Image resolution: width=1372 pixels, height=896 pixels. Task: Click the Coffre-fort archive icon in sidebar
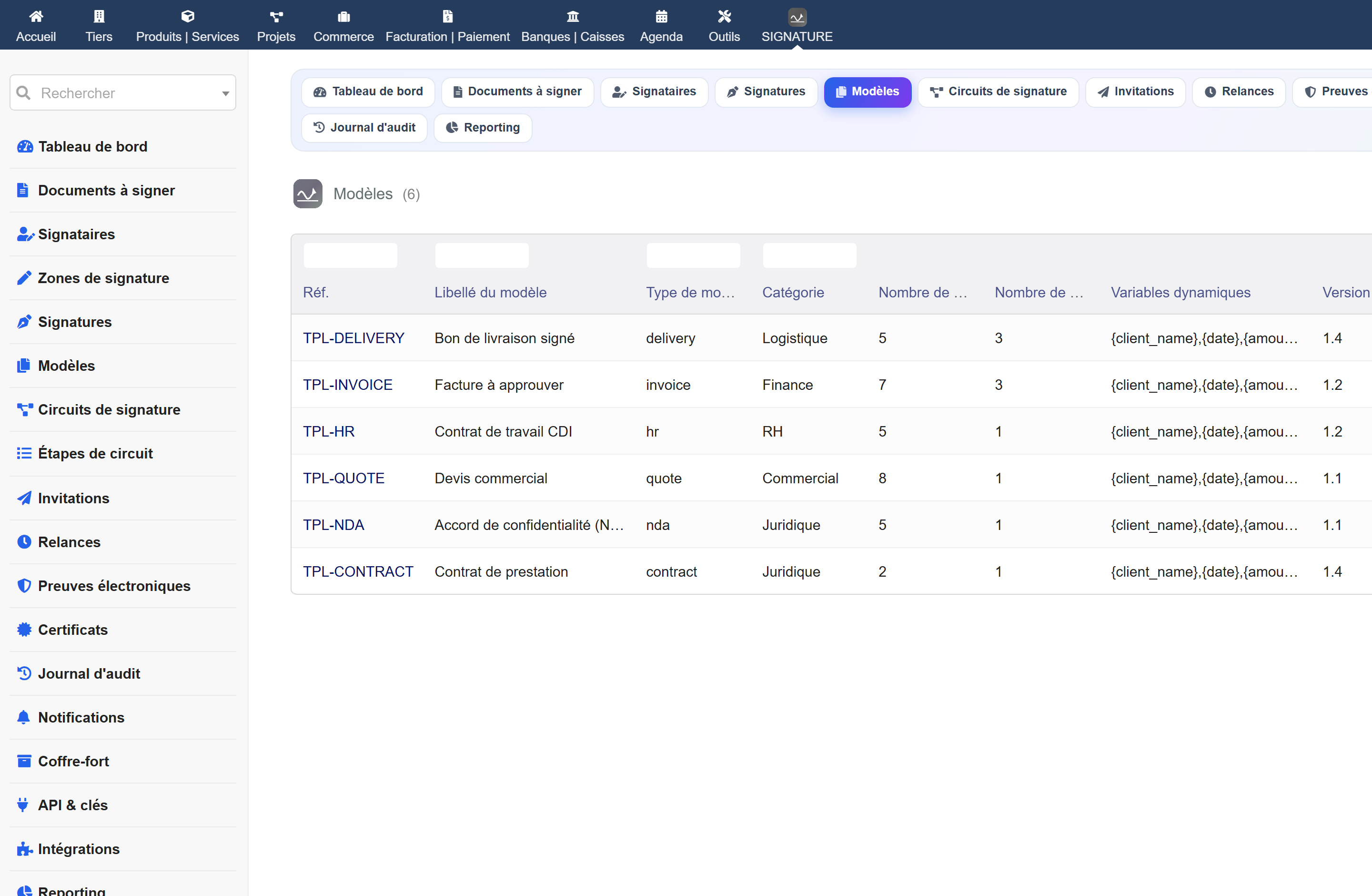pos(24,761)
